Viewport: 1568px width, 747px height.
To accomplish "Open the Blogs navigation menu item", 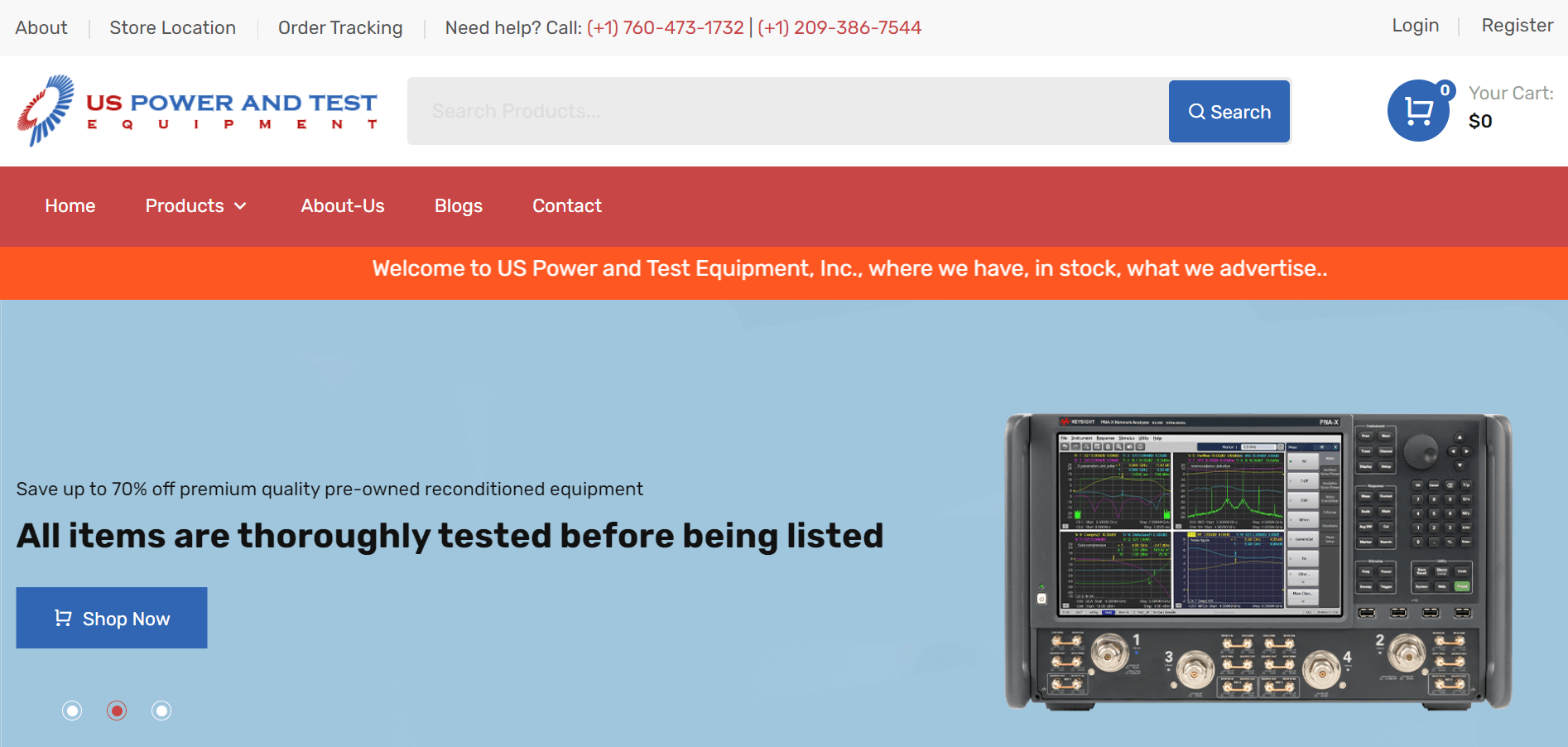I will tap(459, 206).
